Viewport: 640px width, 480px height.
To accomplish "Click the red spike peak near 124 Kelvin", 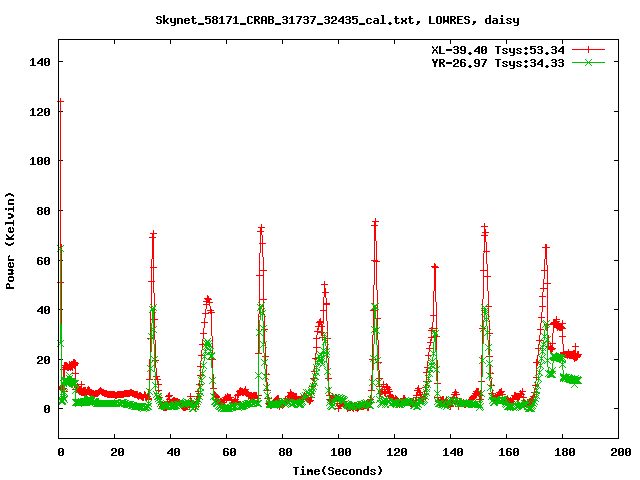I will click(x=60, y=101).
